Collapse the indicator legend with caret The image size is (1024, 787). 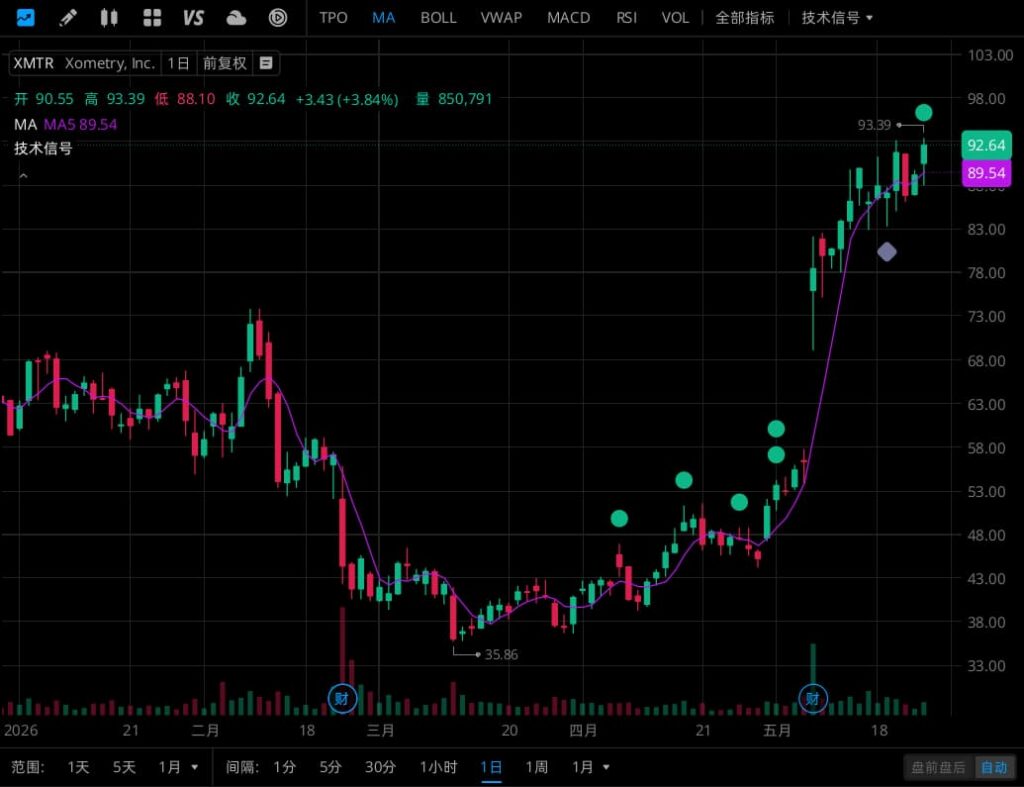(24, 176)
